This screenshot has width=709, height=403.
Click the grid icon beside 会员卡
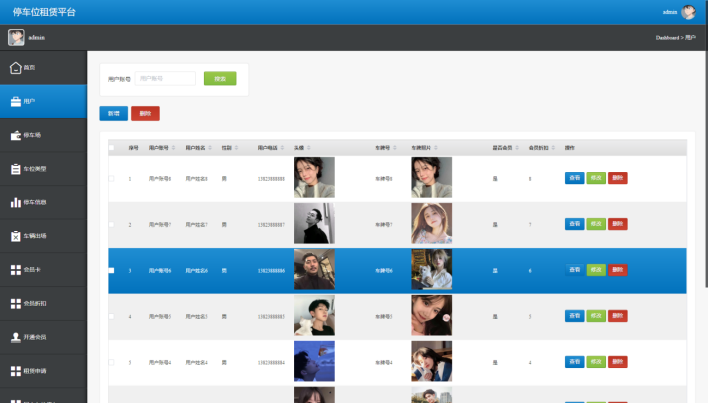(x=15, y=270)
